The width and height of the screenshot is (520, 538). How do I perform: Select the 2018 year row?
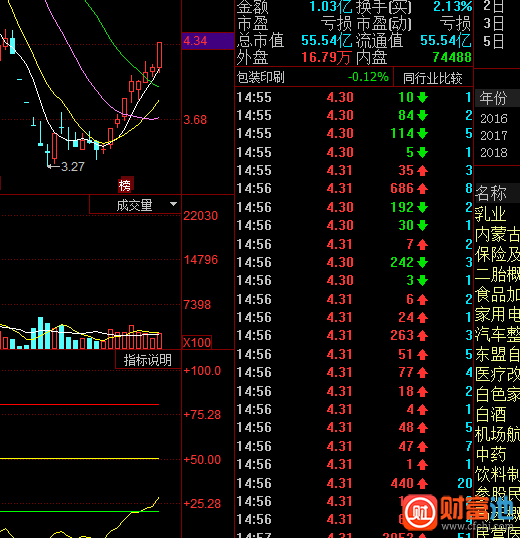494,152
